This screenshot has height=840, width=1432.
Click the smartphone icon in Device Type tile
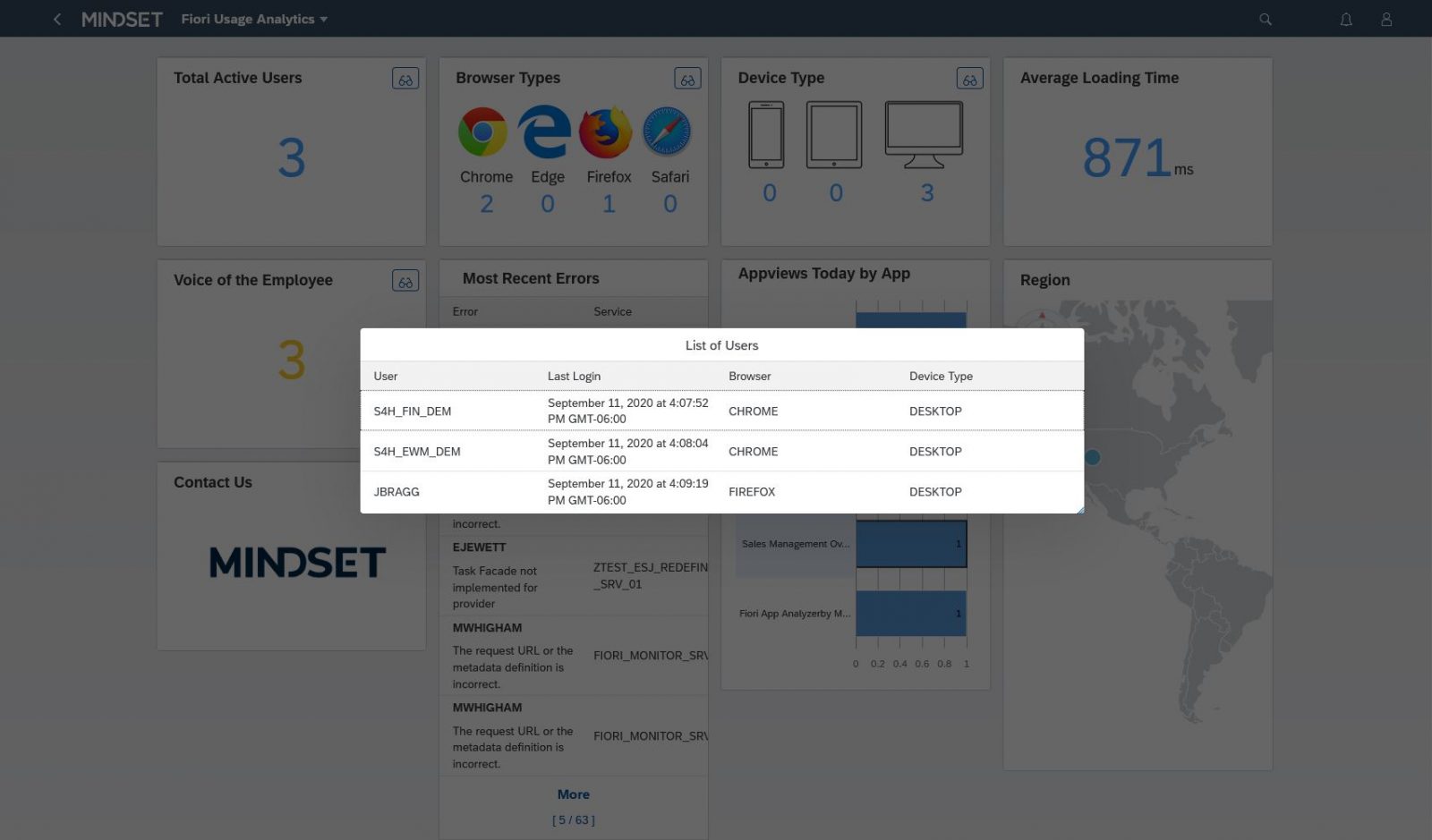pyautogui.click(x=767, y=136)
